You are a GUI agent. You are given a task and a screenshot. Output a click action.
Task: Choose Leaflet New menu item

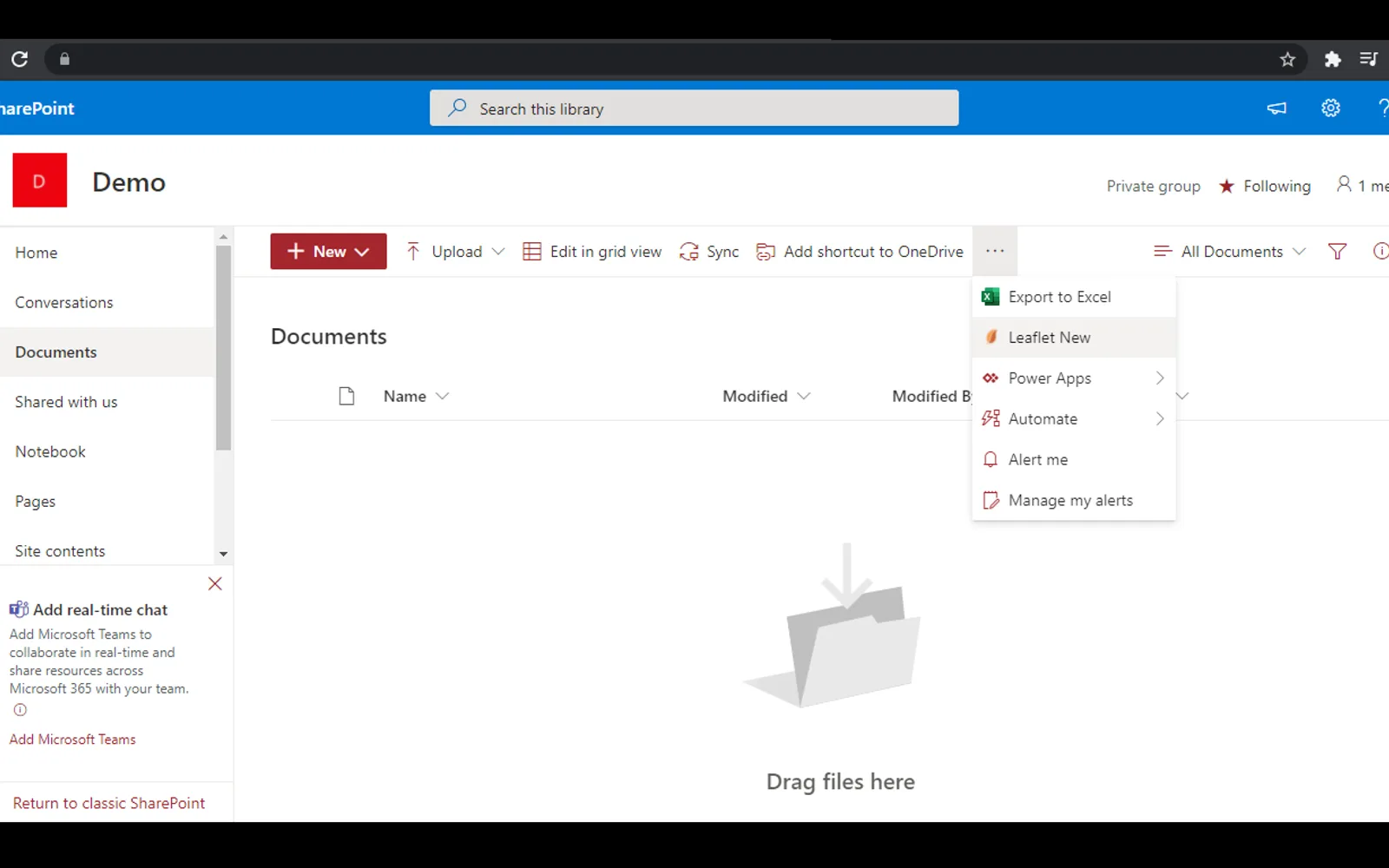click(x=1074, y=338)
